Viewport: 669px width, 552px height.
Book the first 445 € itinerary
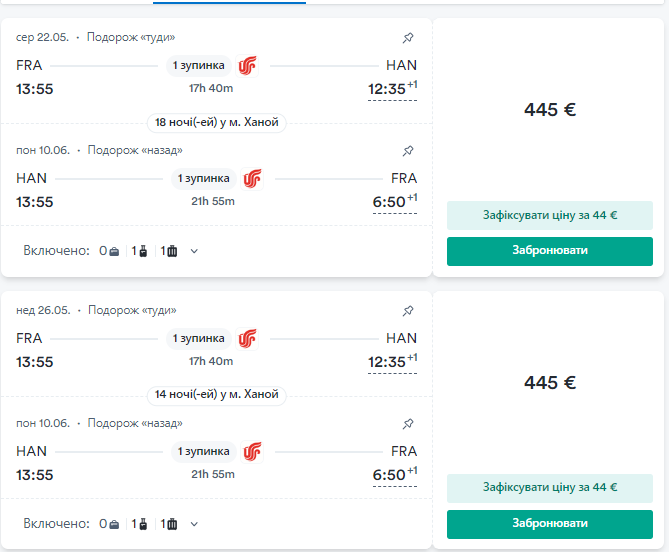click(x=550, y=251)
